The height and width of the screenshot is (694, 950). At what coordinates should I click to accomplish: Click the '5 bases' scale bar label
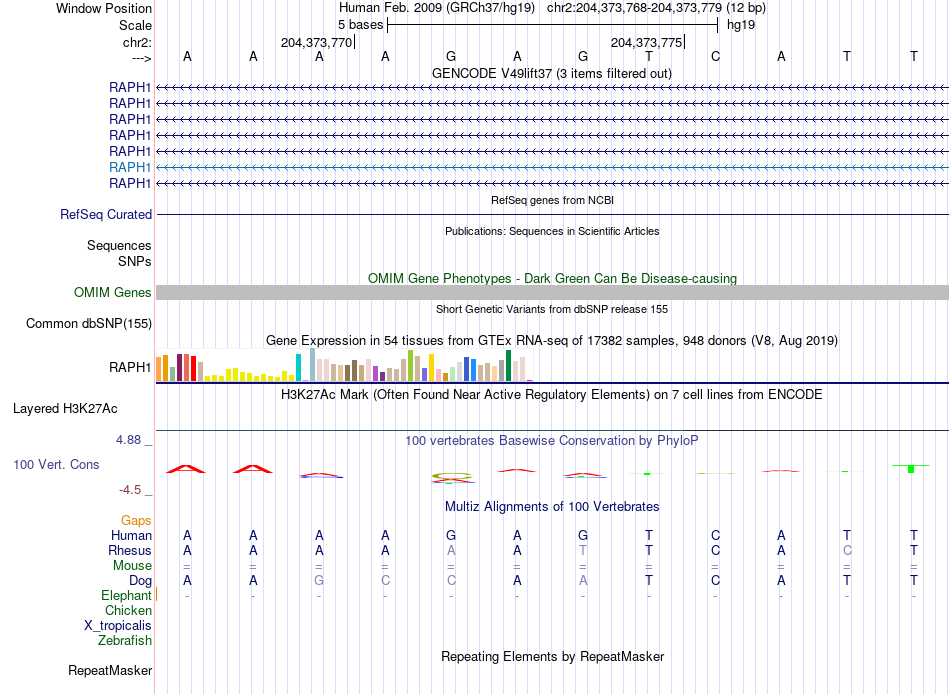click(x=360, y=25)
